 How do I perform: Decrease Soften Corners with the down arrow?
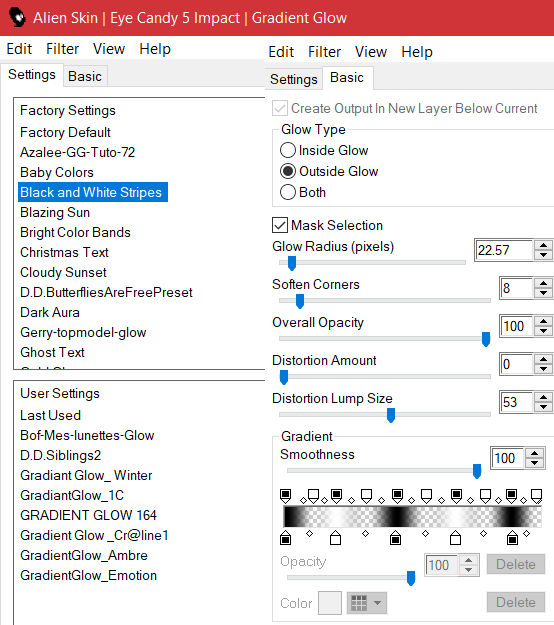point(543,293)
